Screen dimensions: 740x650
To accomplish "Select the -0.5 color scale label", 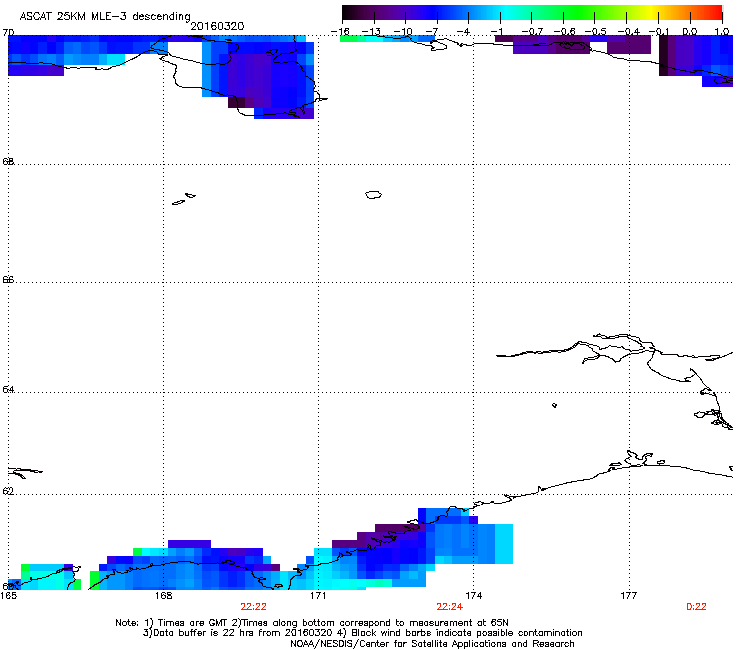I will click(x=596, y=32).
